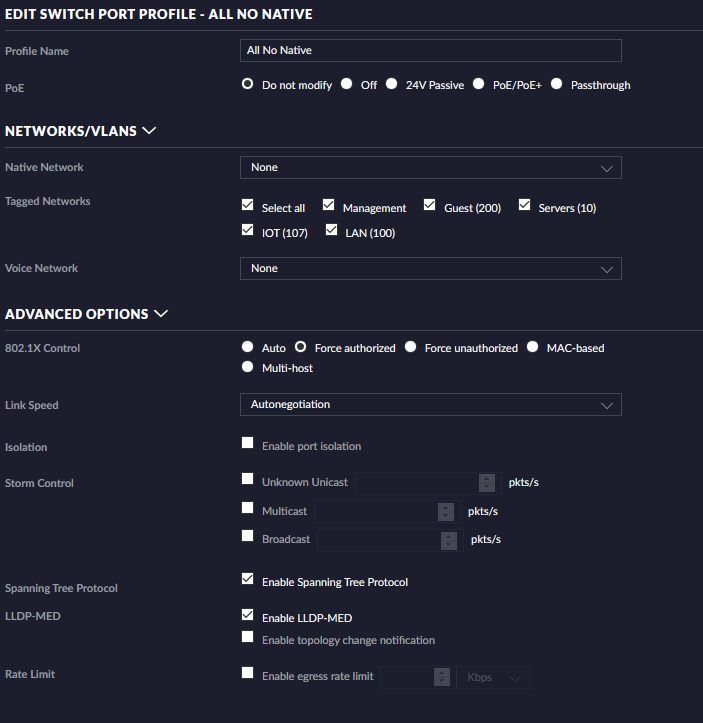Uncheck LAN (100) tagged network
This screenshot has width=703, height=723.
point(331,230)
